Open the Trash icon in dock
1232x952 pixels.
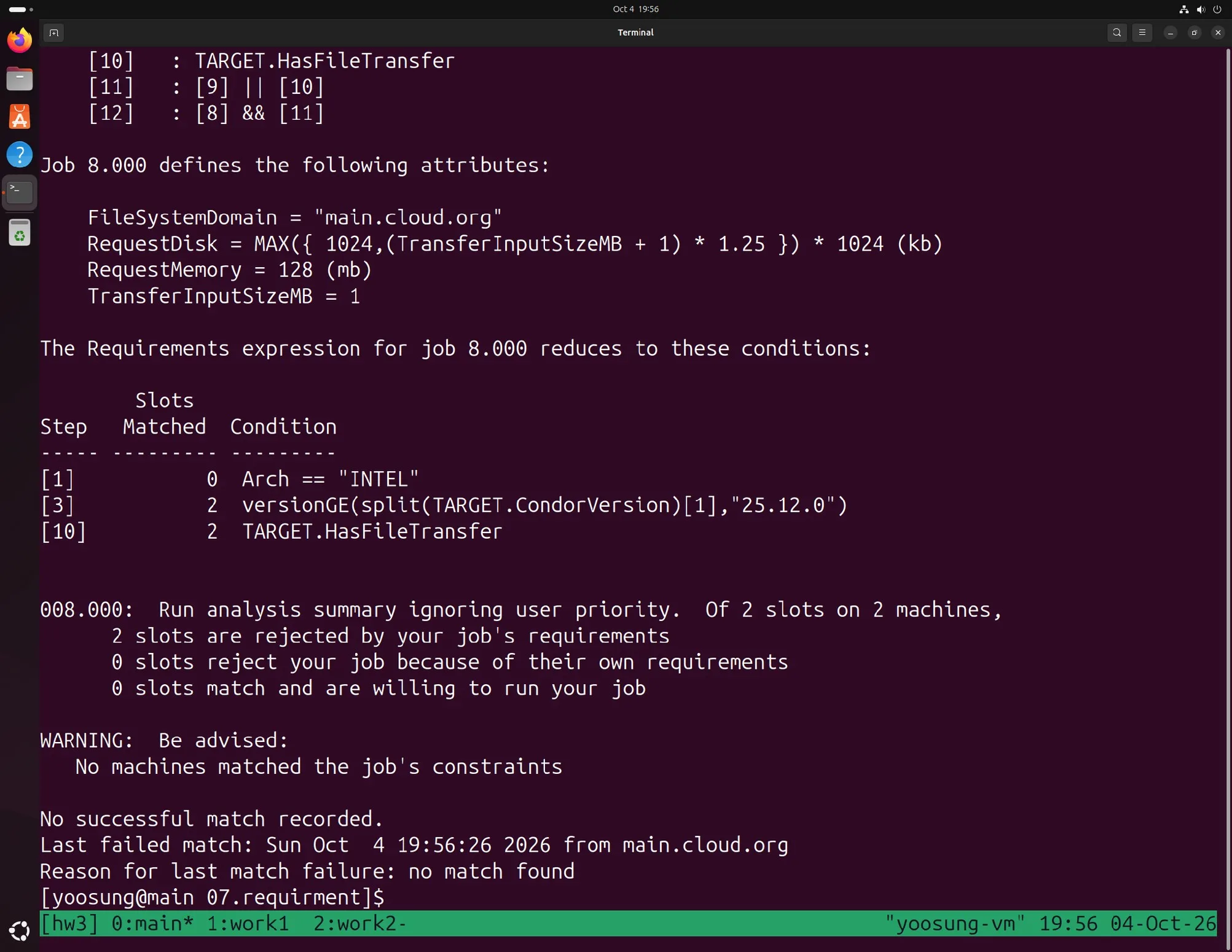(20, 233)
